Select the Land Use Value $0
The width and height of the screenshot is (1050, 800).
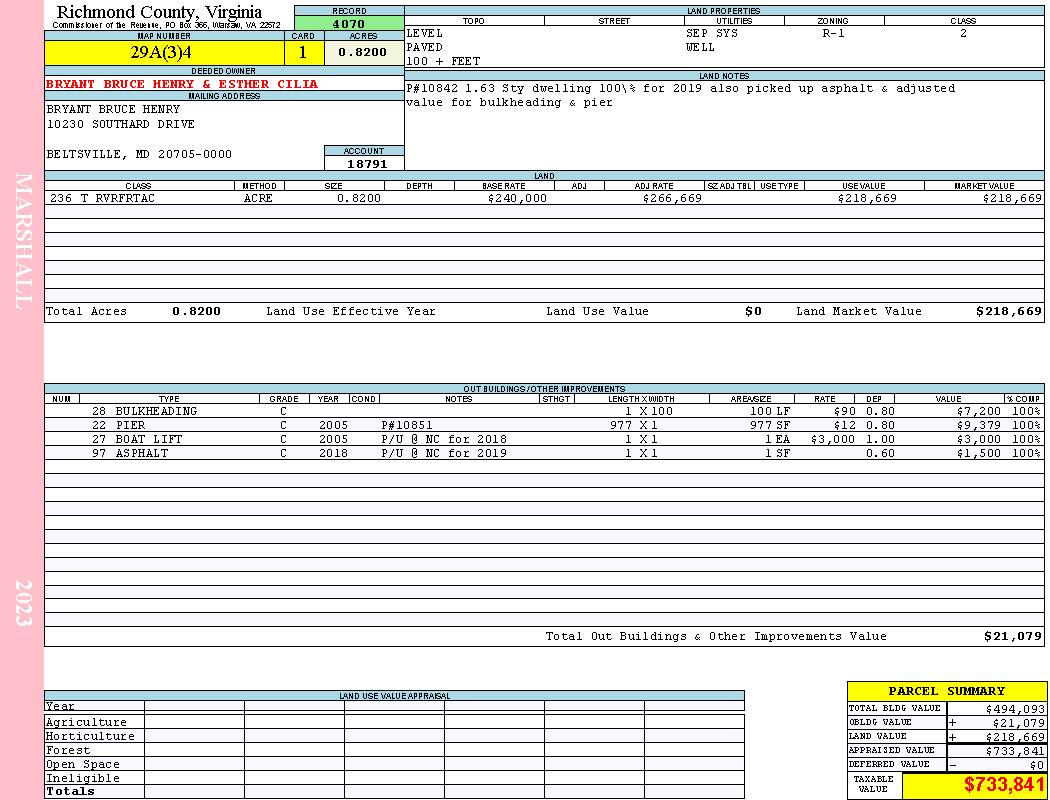(x=753, y=312)
